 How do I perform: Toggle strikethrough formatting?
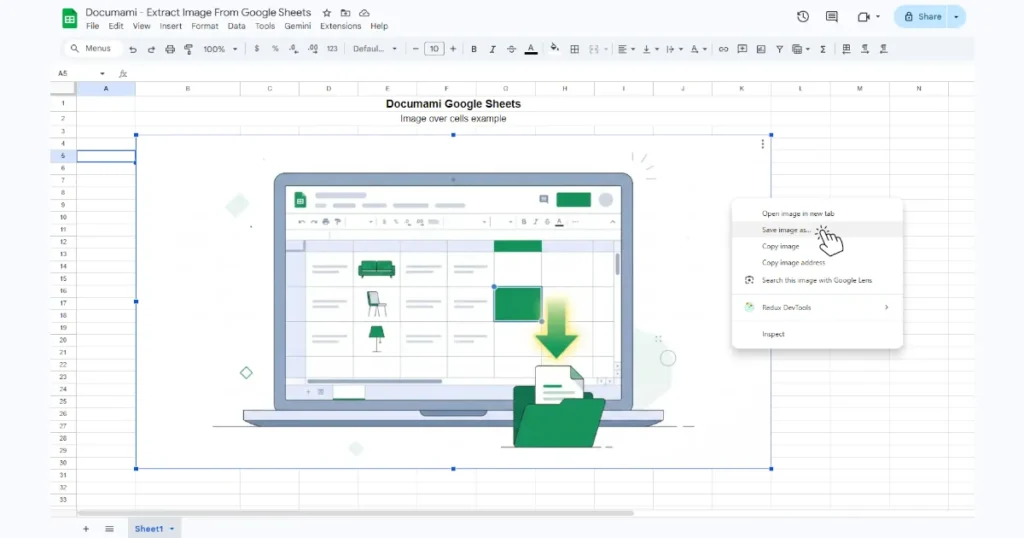tap(511, 49)
